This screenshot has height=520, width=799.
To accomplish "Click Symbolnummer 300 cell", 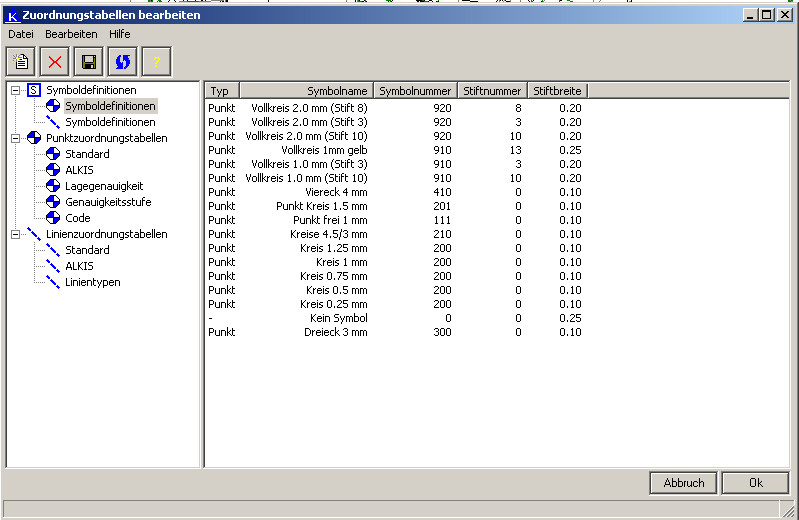I will point(442,332).
